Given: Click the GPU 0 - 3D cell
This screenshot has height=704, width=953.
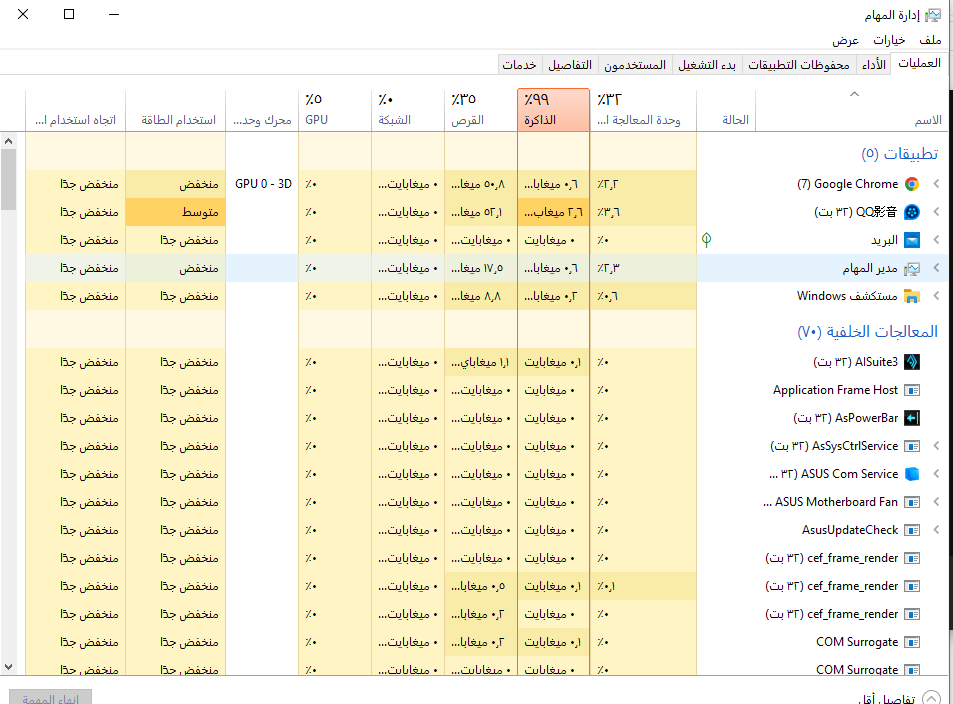Looking at the screenshot, I should coord(263,184).
